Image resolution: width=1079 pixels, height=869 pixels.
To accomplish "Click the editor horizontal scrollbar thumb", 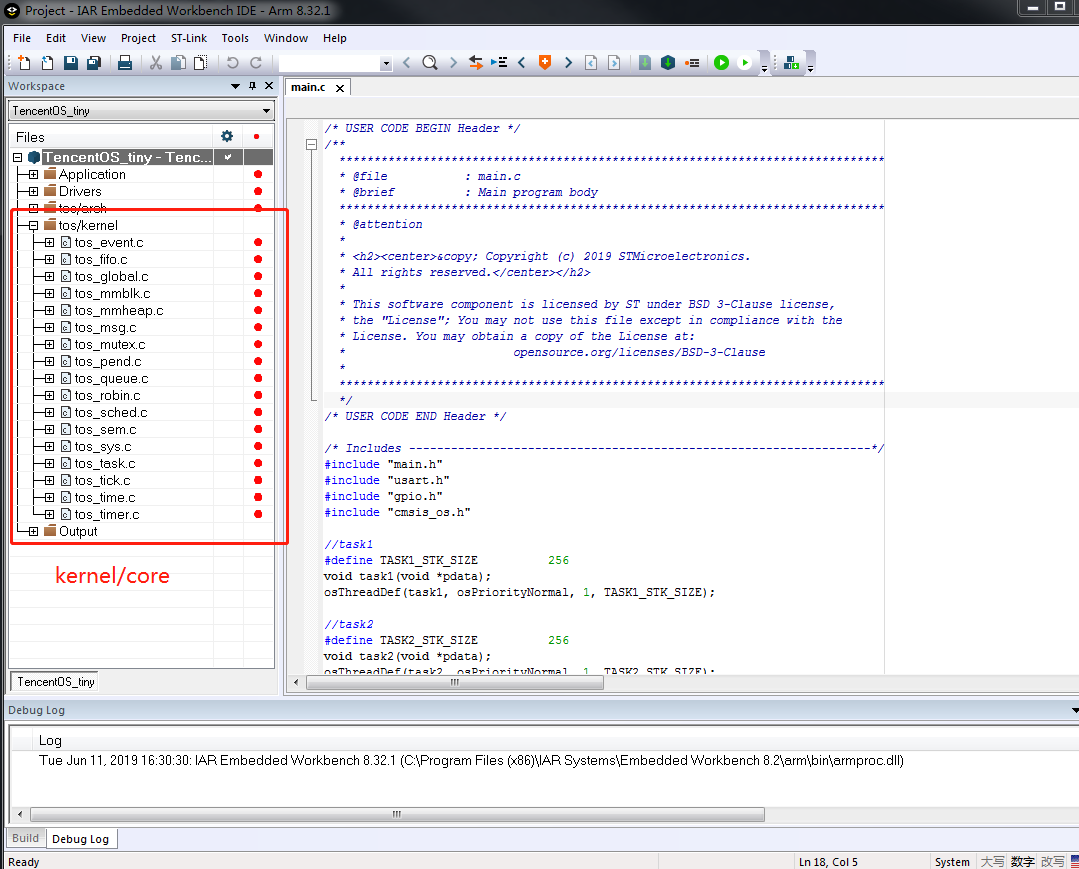I will click(x=453, y=683).
